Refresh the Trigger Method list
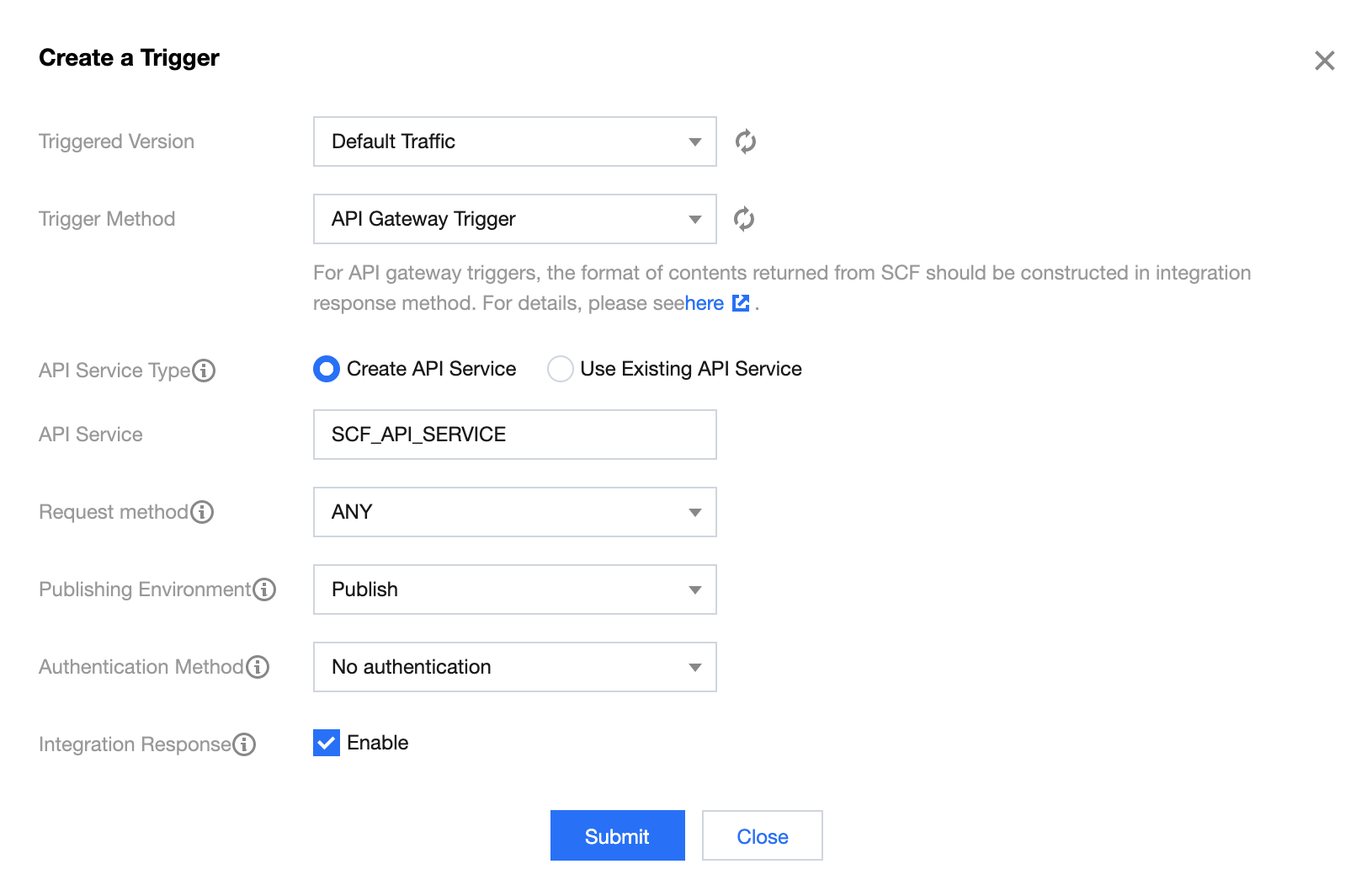Viewport: 1372px width, 896px height. [x=744, y=219]
